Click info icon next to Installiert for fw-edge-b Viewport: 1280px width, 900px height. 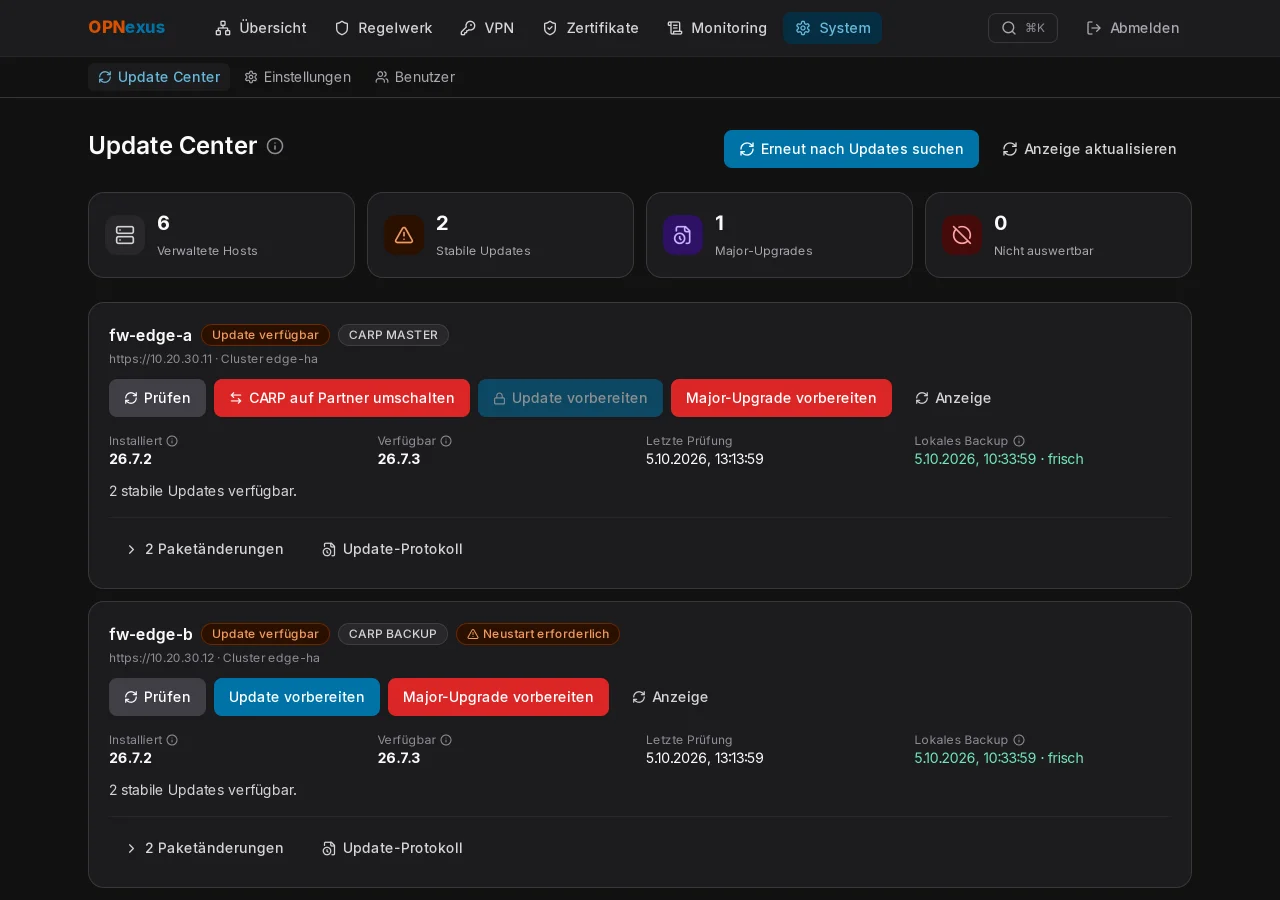[x=172, y=740]
